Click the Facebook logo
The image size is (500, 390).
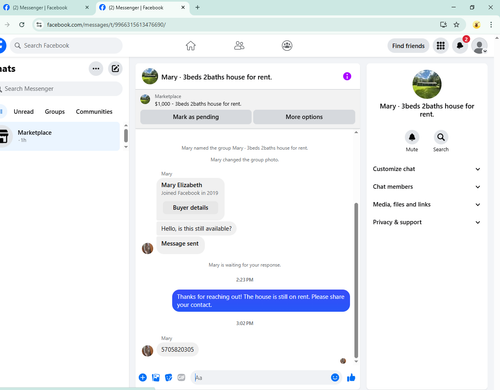pos(2,46)
